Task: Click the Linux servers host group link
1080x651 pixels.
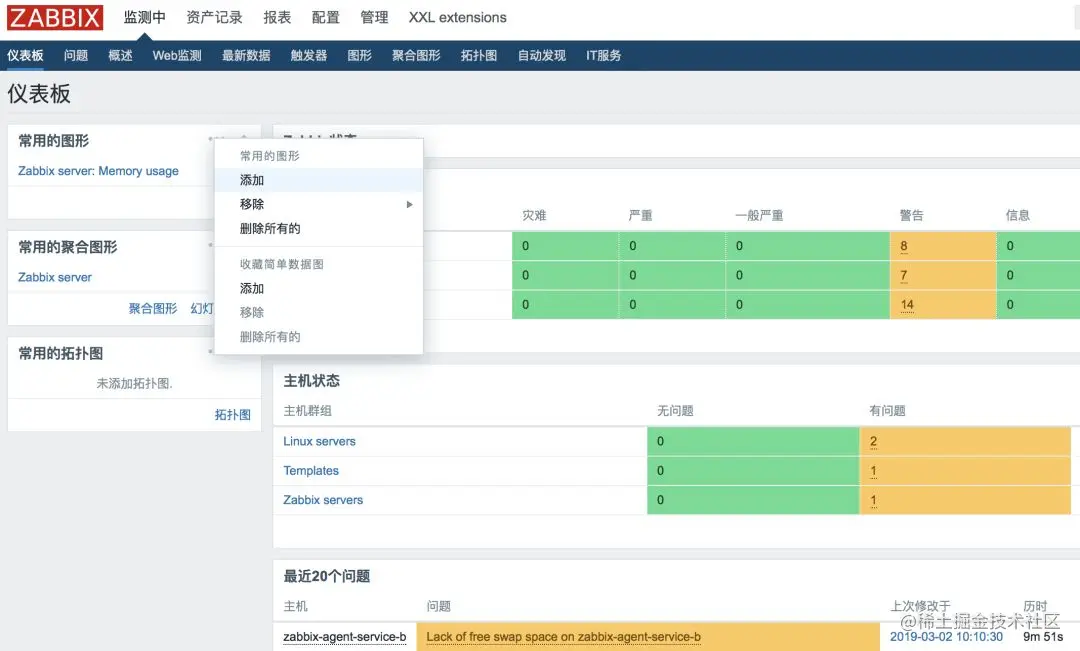Action: 319,441
